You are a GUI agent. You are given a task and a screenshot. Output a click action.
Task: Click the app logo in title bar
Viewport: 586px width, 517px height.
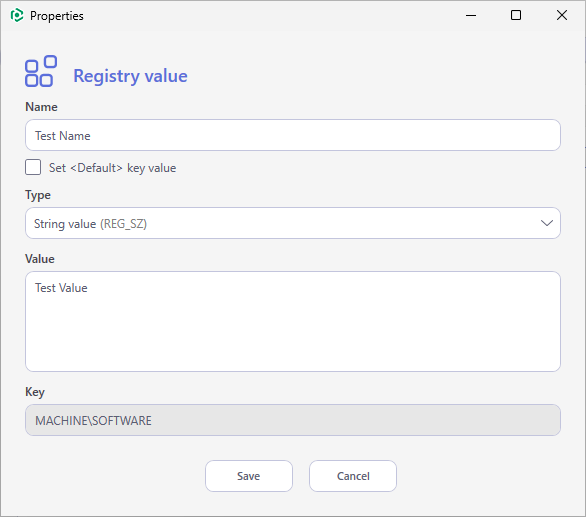tap(17, 16)
